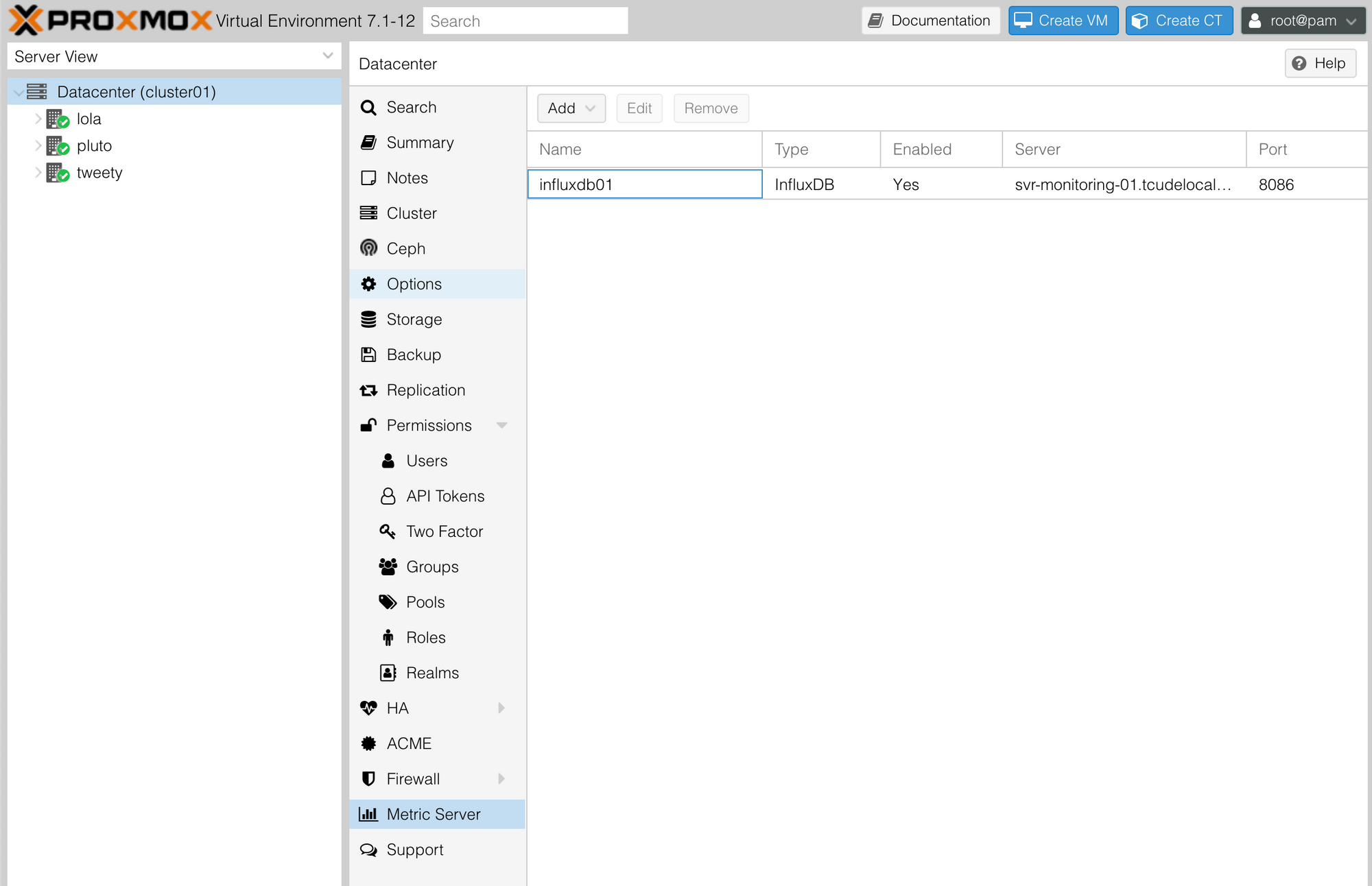Open the Storage menu item
The width and height of the screenshot is (1372, 886).
coord(438,320)
